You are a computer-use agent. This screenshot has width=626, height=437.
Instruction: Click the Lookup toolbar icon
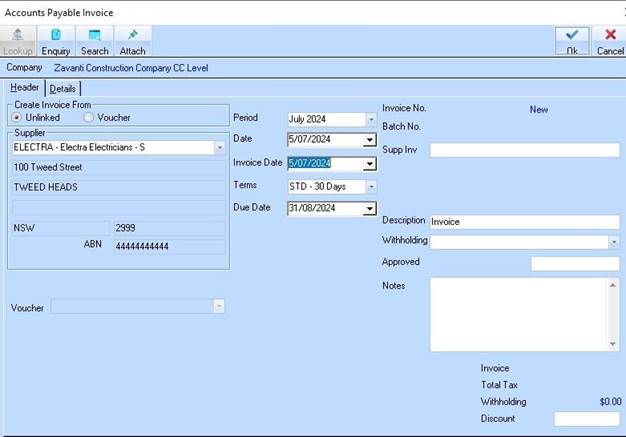(x=19, y=40)
